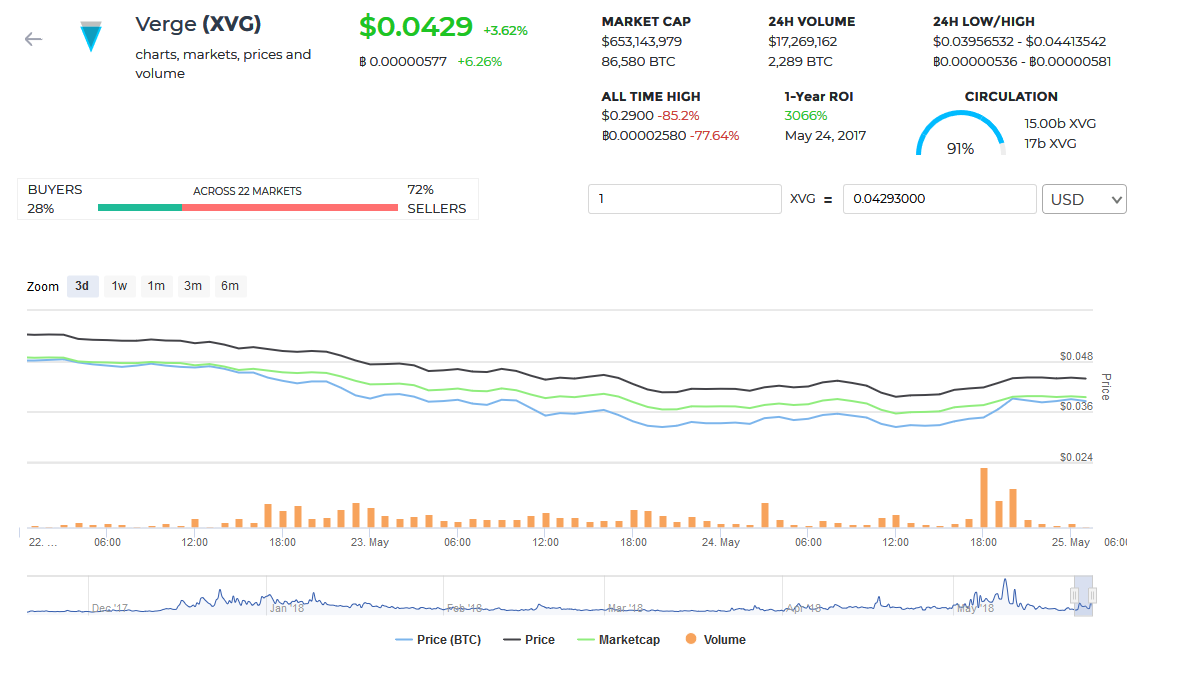1188x684 pixels.
Task: Click the 86,580 BTC market cap
Action: coord(639,62)
